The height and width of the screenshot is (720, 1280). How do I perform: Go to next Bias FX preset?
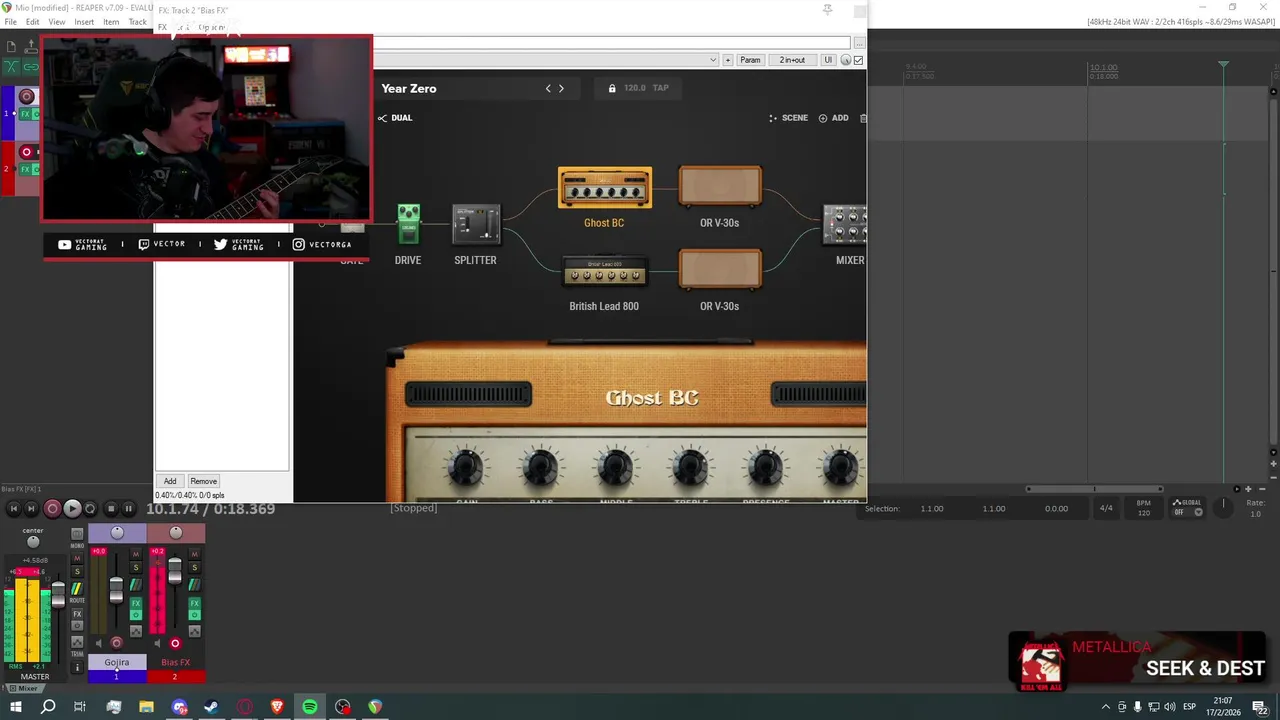tap(561, 88)
